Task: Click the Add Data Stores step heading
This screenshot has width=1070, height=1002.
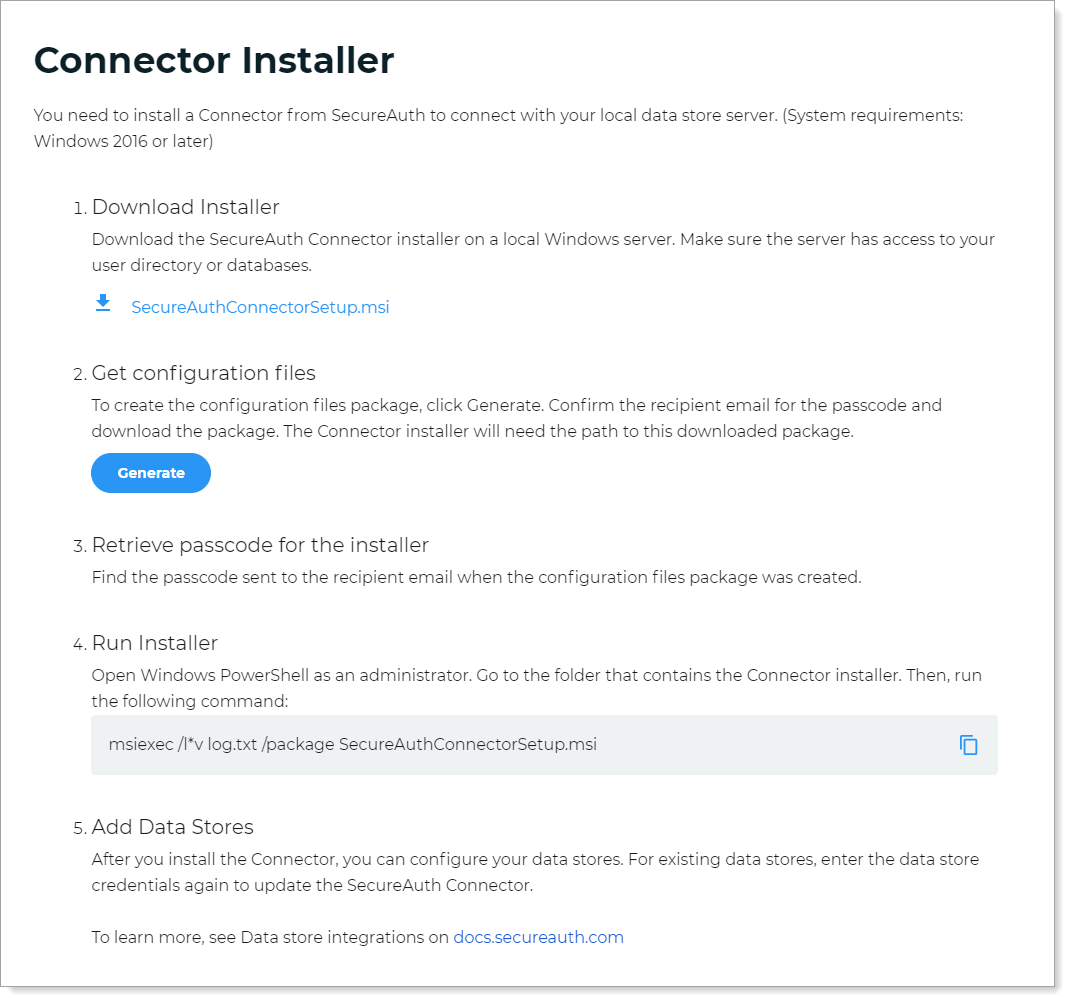Action: coord(172,827)
